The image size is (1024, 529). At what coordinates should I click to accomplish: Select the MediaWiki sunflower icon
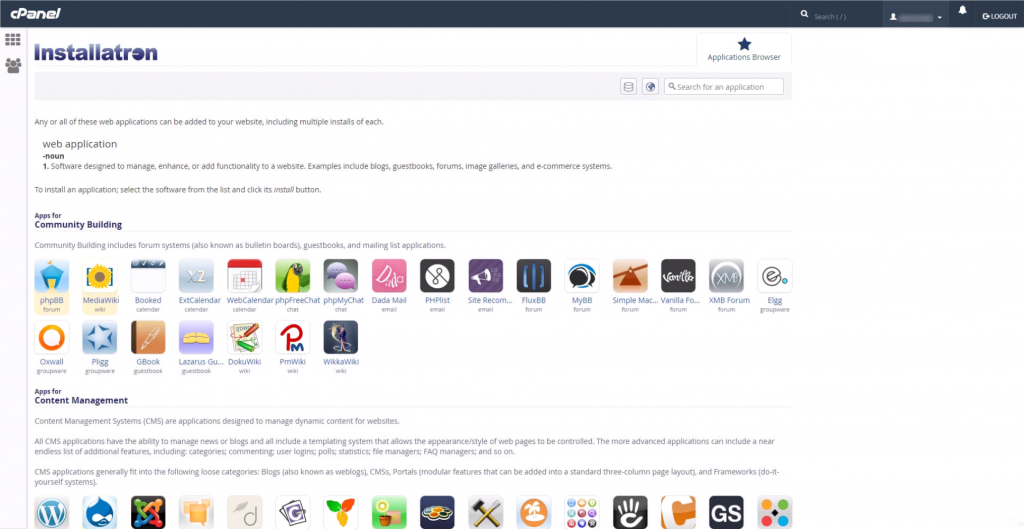100,276
